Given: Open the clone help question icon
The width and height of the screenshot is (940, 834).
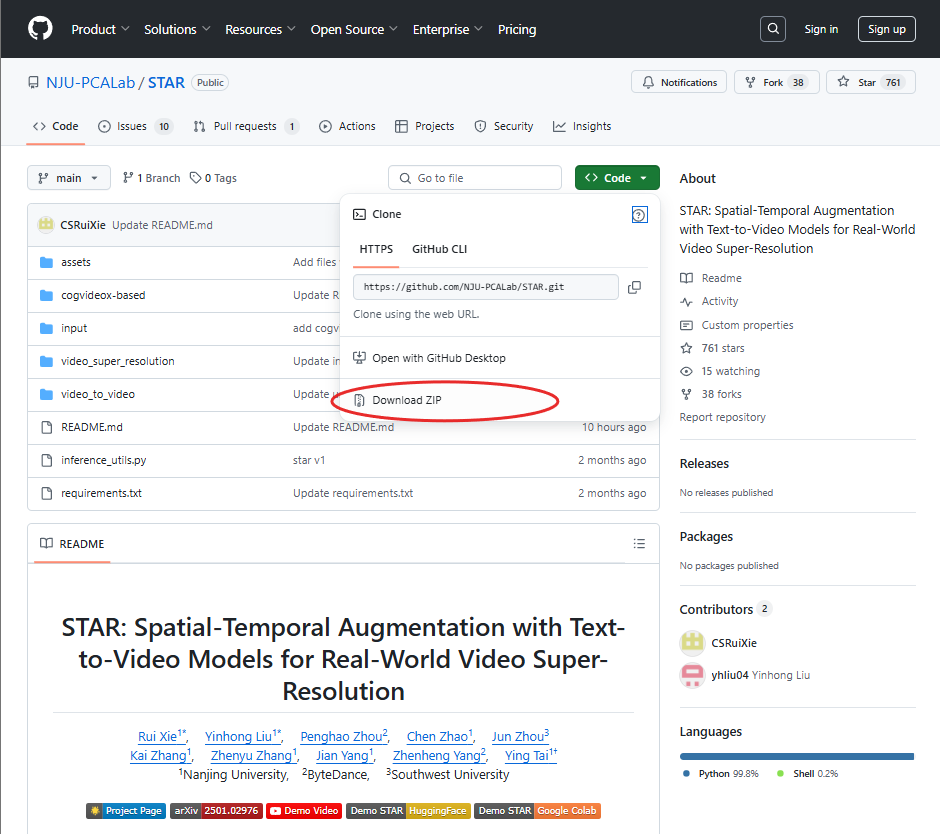Looking at the screenshot, I should [x=639, y=215].
